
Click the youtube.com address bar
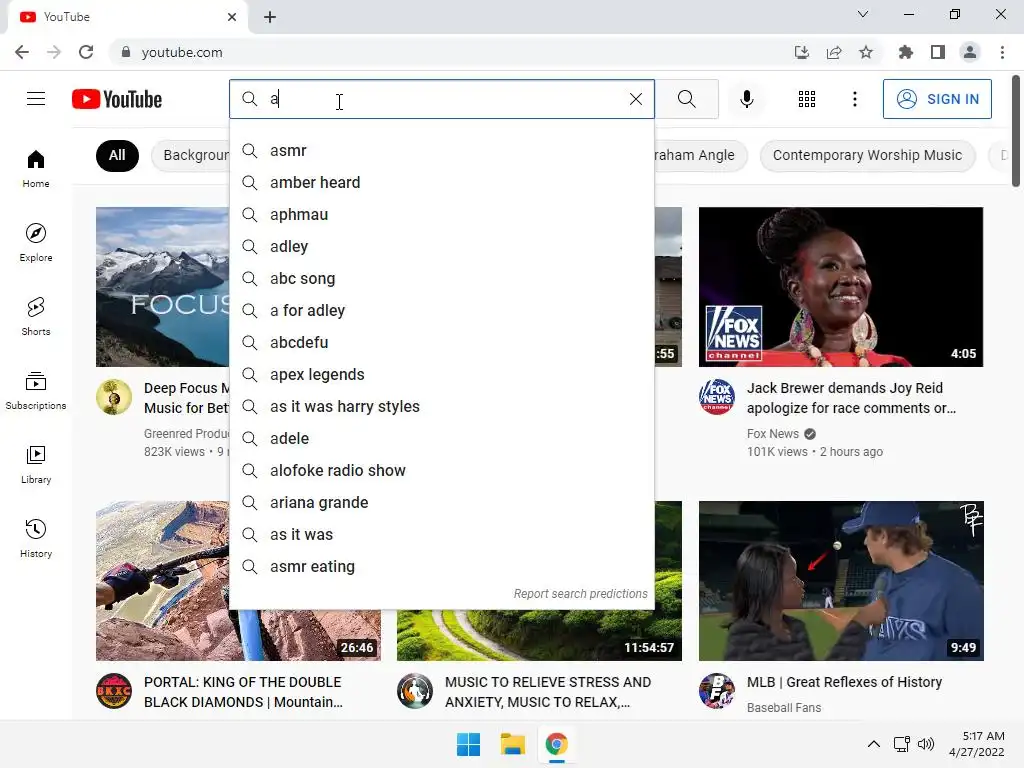(x=451, y=52)
